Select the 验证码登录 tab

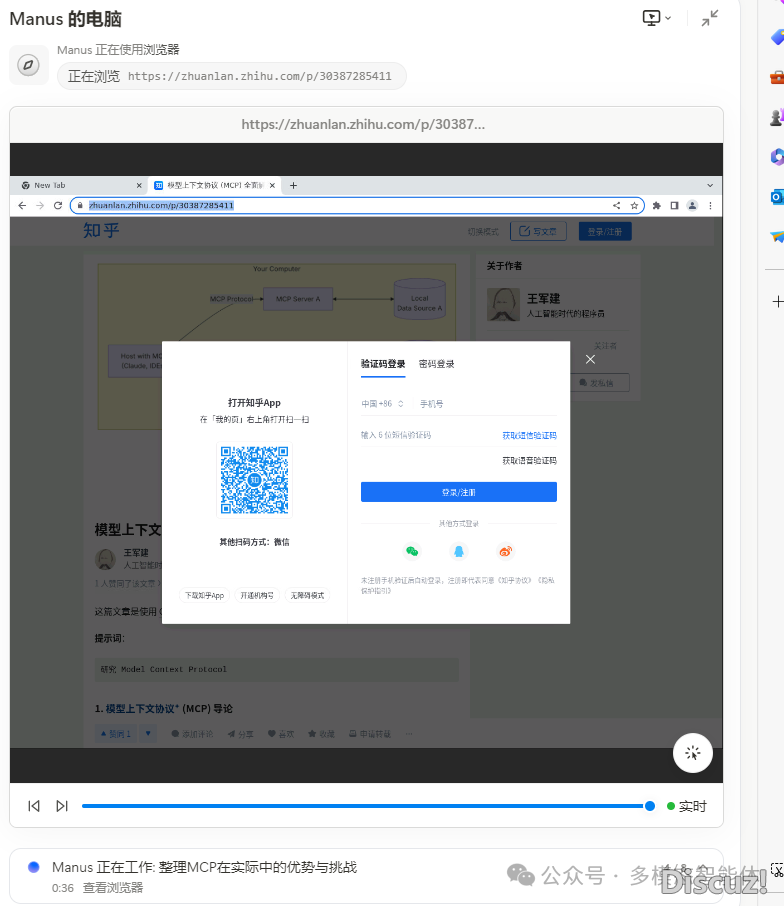click(x=383, y=364)
